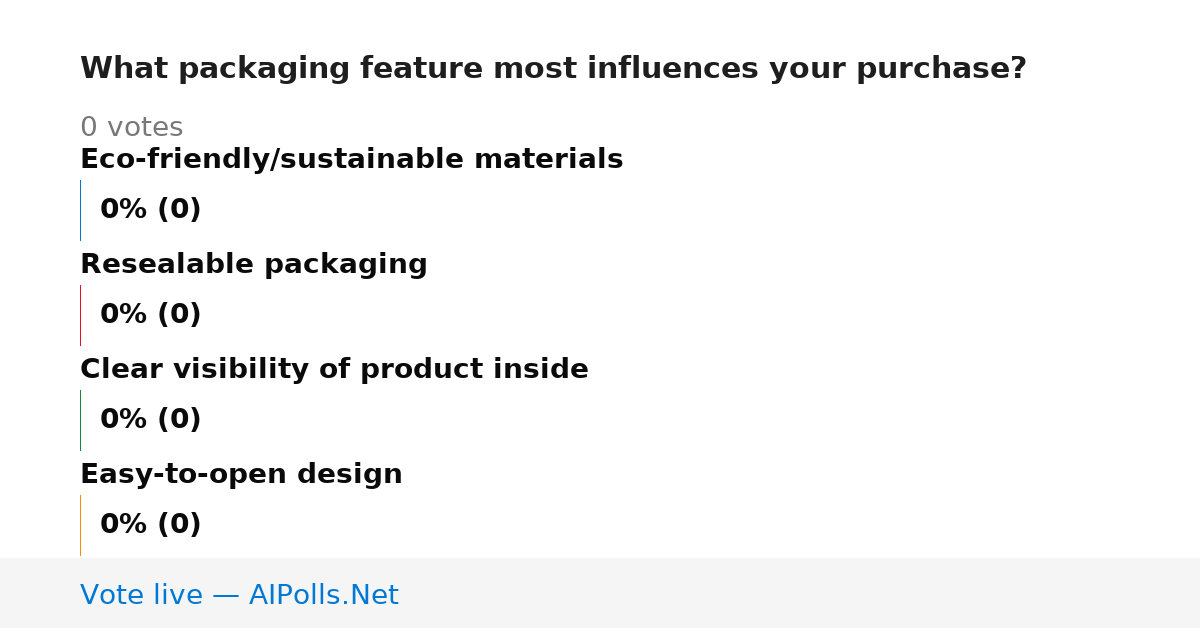Click the blue Eco-friendly result bar
Image resolution: width=1200 pixels, height=628 pixels.
(80, 210)
